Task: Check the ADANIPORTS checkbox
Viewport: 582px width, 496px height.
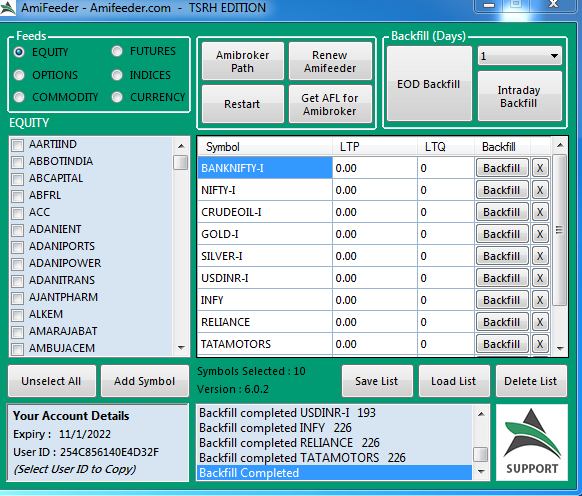Action: click(17, 247)
